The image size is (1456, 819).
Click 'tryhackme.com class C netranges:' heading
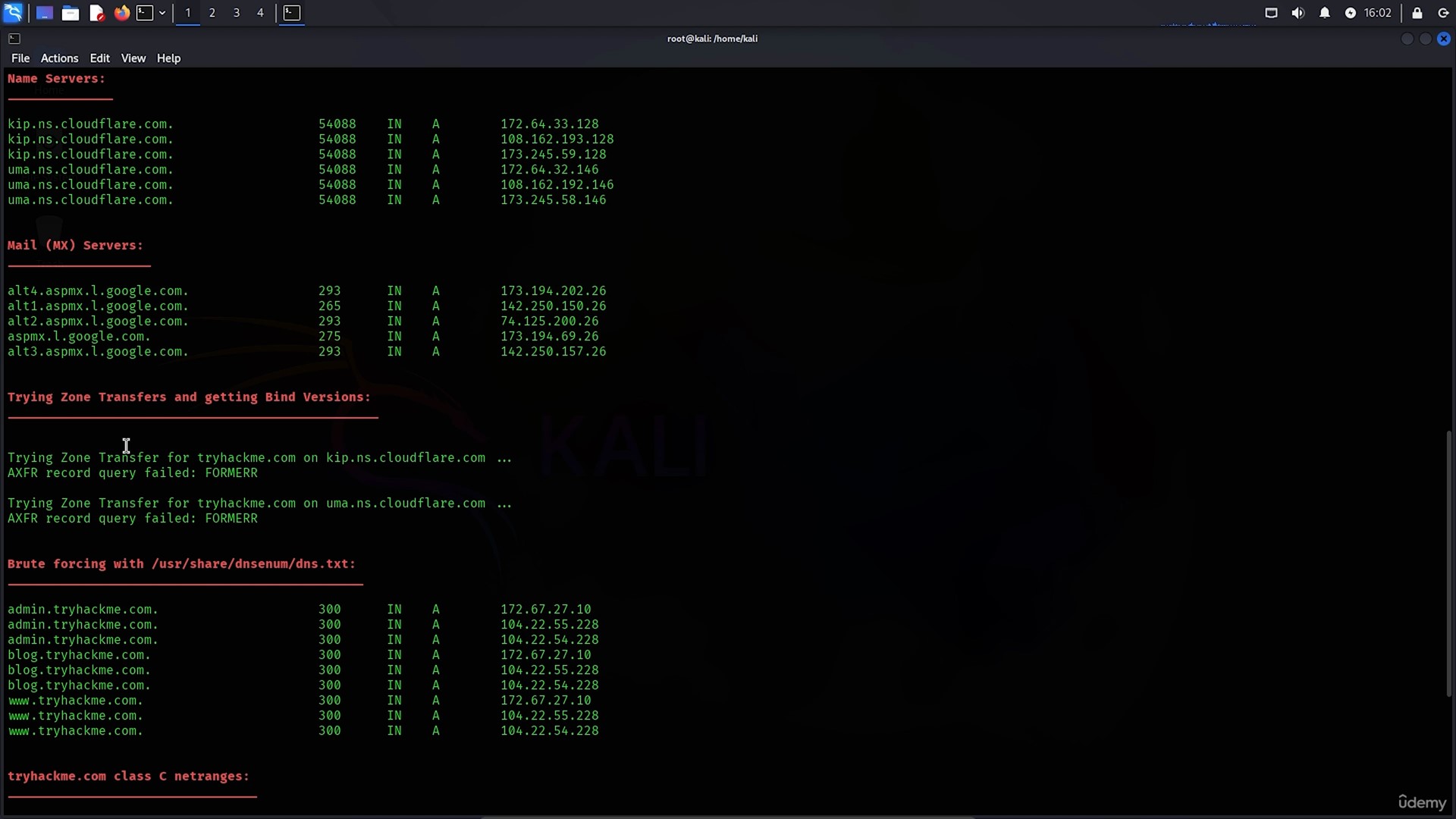coord(129,777)
